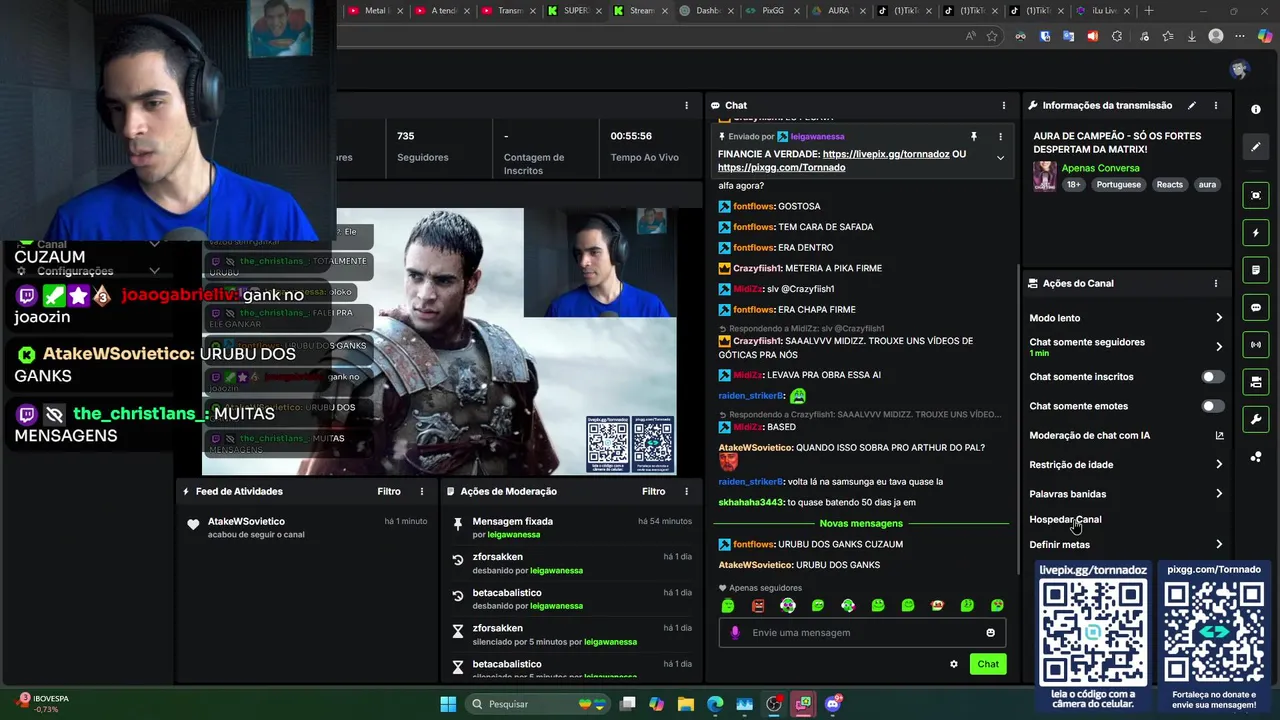Open the pinned message three-dot options
This screenshot has height=720, width=1280.
[x=1000, y=136]
